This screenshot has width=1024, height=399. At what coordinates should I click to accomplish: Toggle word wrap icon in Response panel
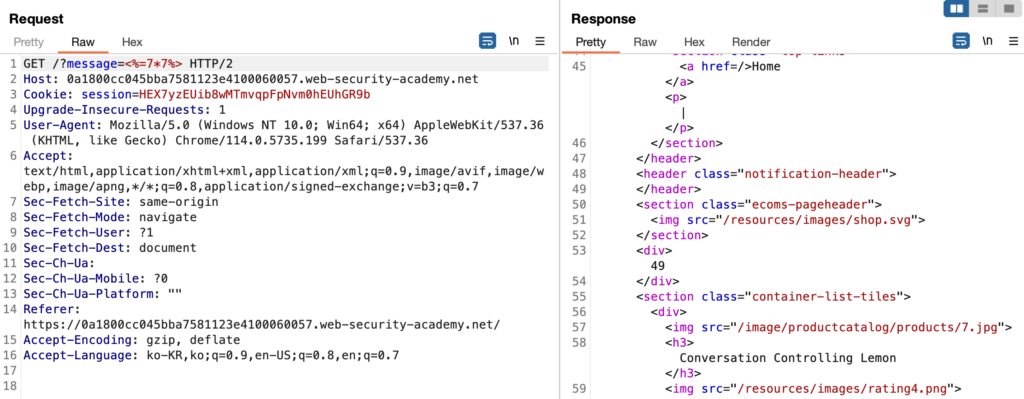tap(961, 41)
